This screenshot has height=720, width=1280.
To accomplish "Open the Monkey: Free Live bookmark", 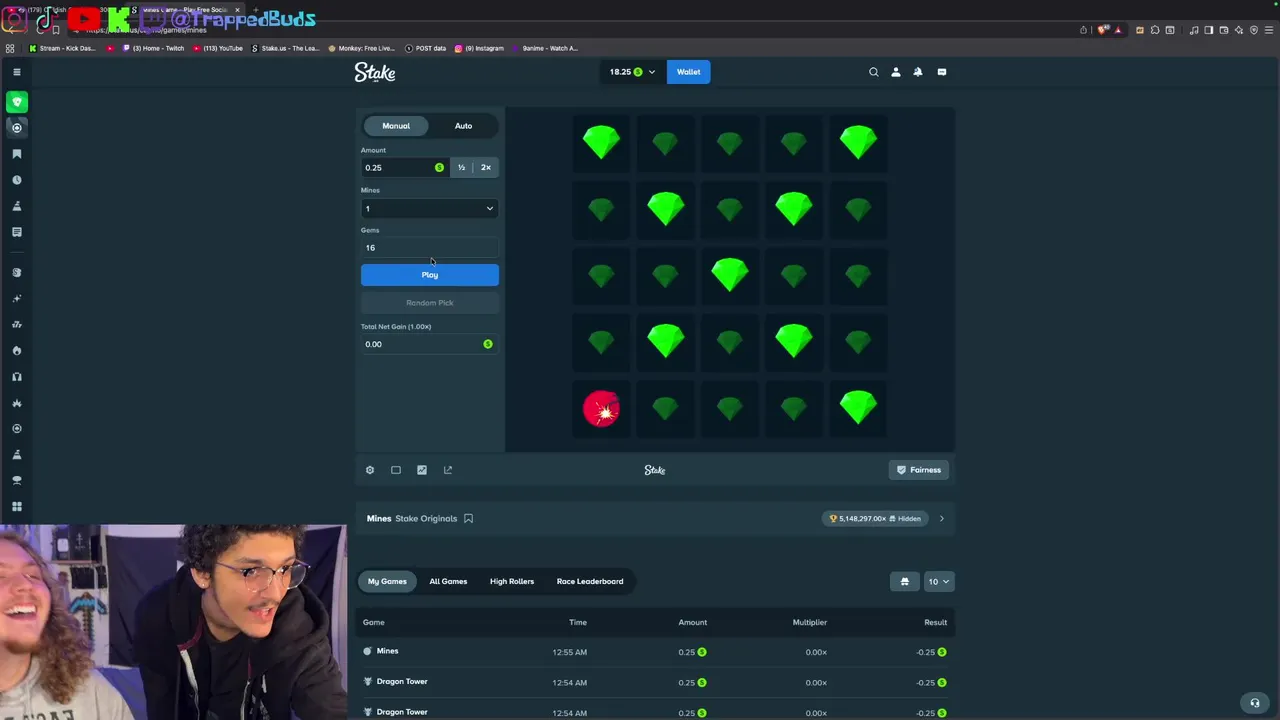I will tap(361, 48).
